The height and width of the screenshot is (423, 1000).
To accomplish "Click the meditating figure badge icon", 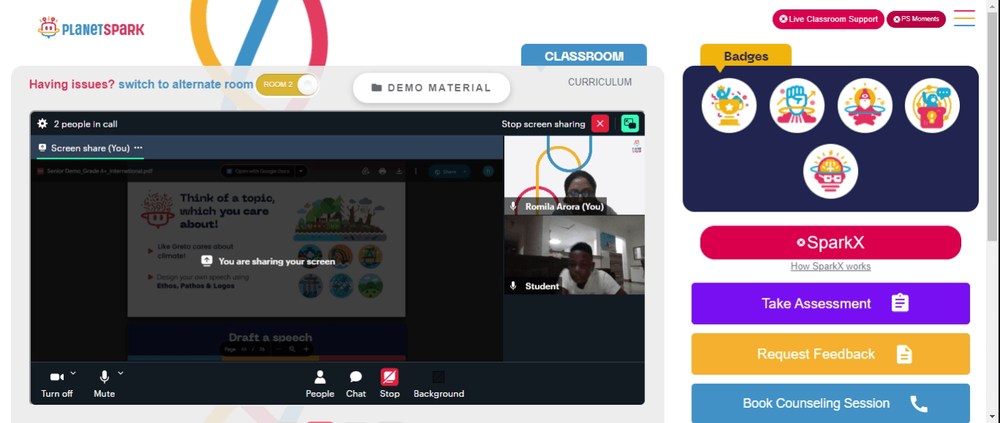I will point(865,105).
